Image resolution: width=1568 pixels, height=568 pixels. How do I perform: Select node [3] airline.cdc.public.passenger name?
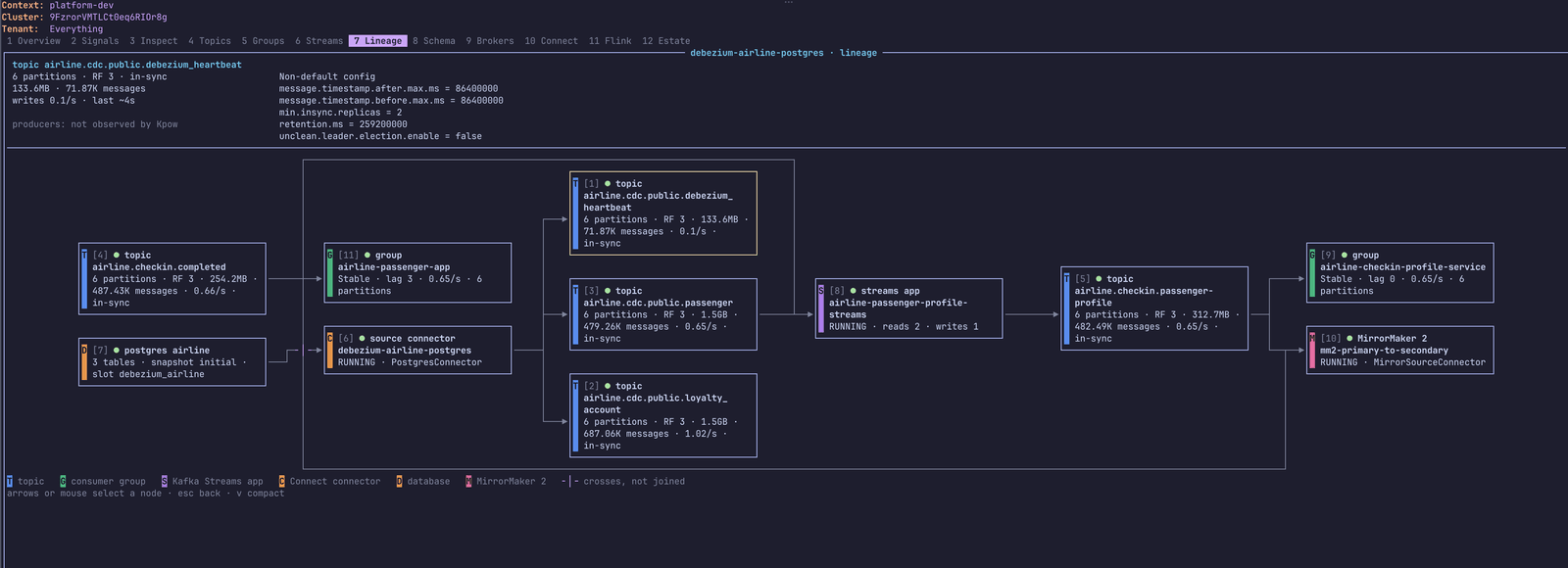tap(658, 303)
